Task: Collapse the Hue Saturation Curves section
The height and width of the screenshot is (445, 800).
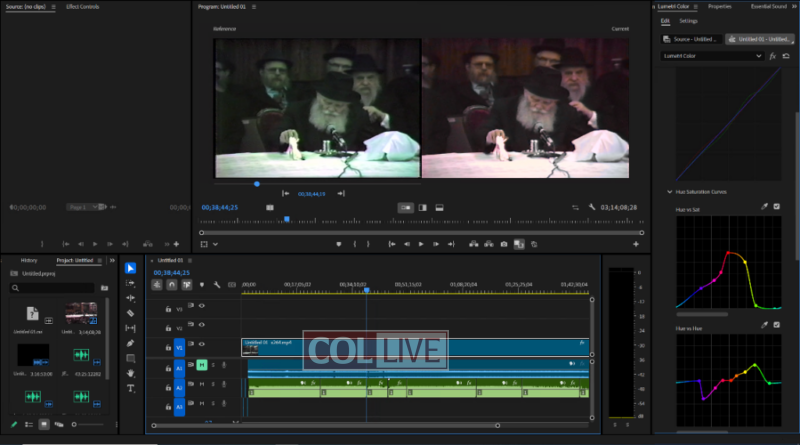Action: click(669, 191)
